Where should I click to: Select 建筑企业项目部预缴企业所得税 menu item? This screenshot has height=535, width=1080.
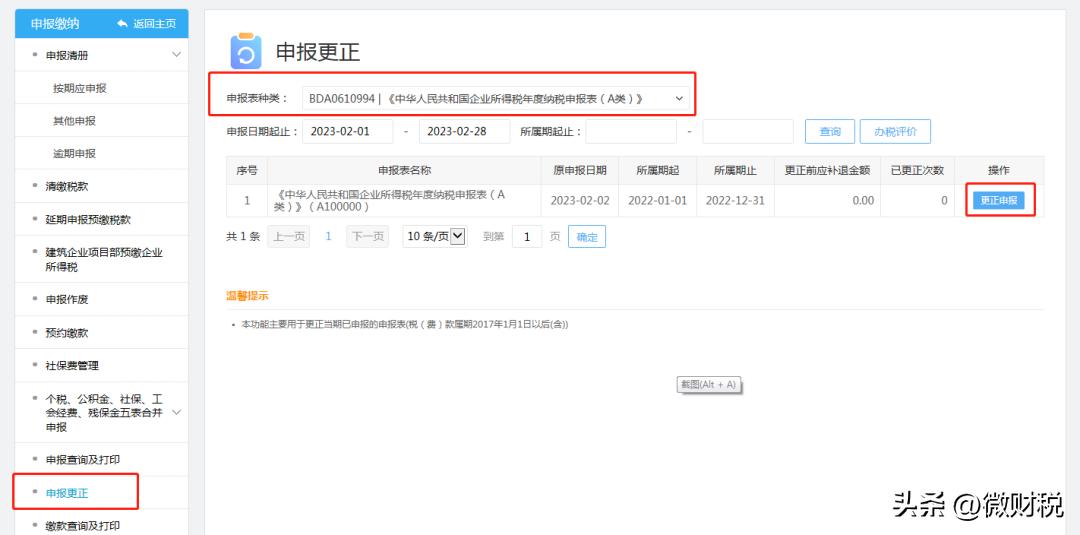[104, 260]
